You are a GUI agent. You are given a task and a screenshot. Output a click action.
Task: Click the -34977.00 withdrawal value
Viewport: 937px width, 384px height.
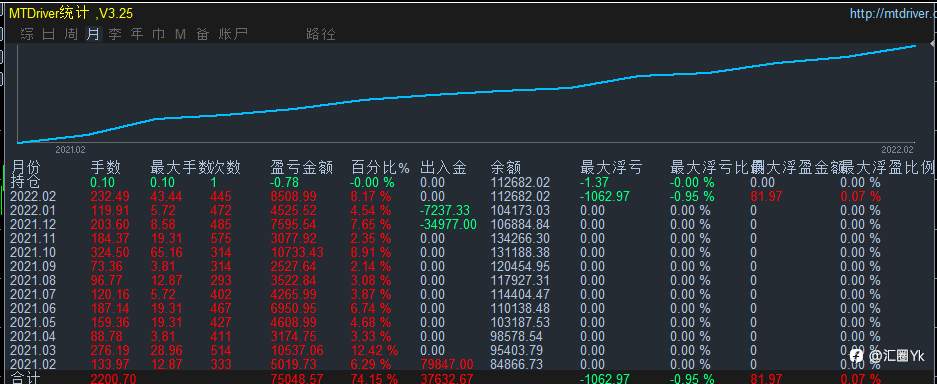click(448, 225)
